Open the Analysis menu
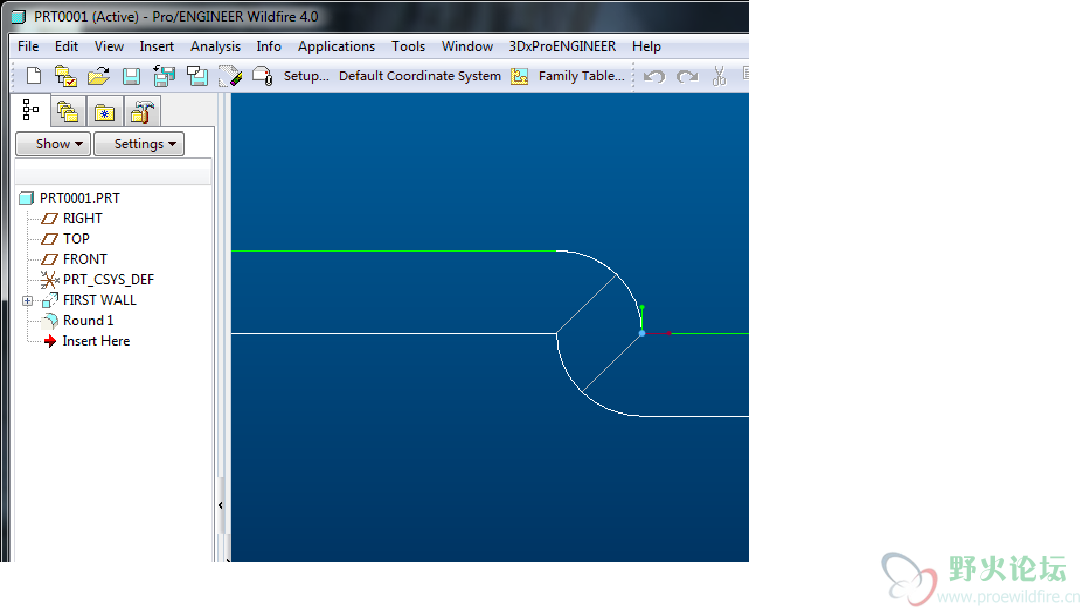1090x615 pixels. point(215,47)
